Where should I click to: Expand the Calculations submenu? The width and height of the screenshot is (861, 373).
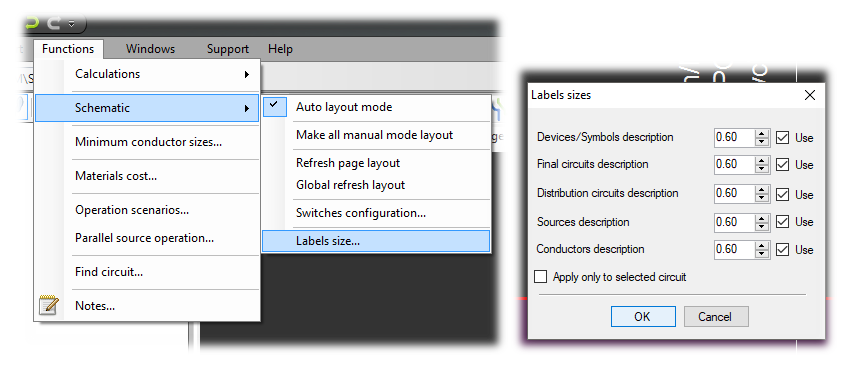click(147, 74)
